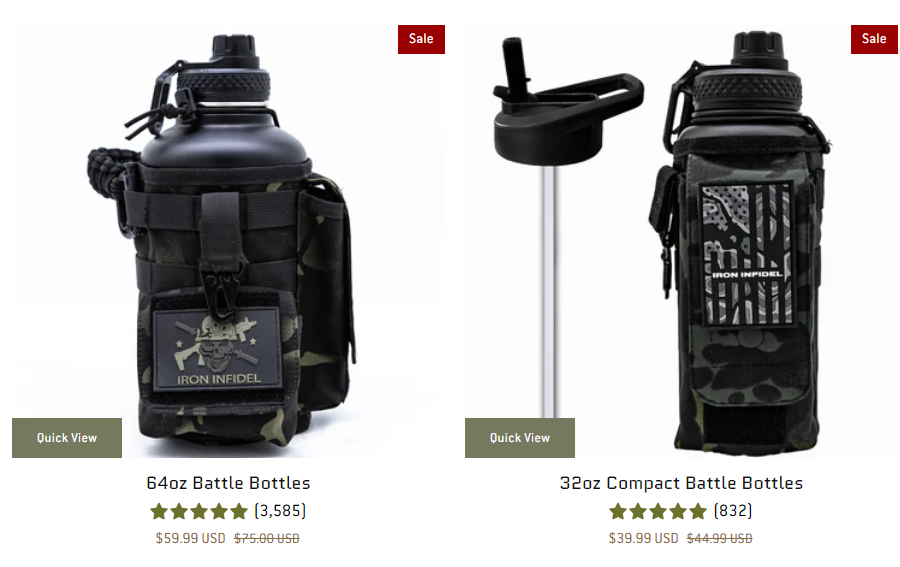Click the star rating under 32oz Compact Bottles
The image size is (900, 567).
tap(658, 511)
